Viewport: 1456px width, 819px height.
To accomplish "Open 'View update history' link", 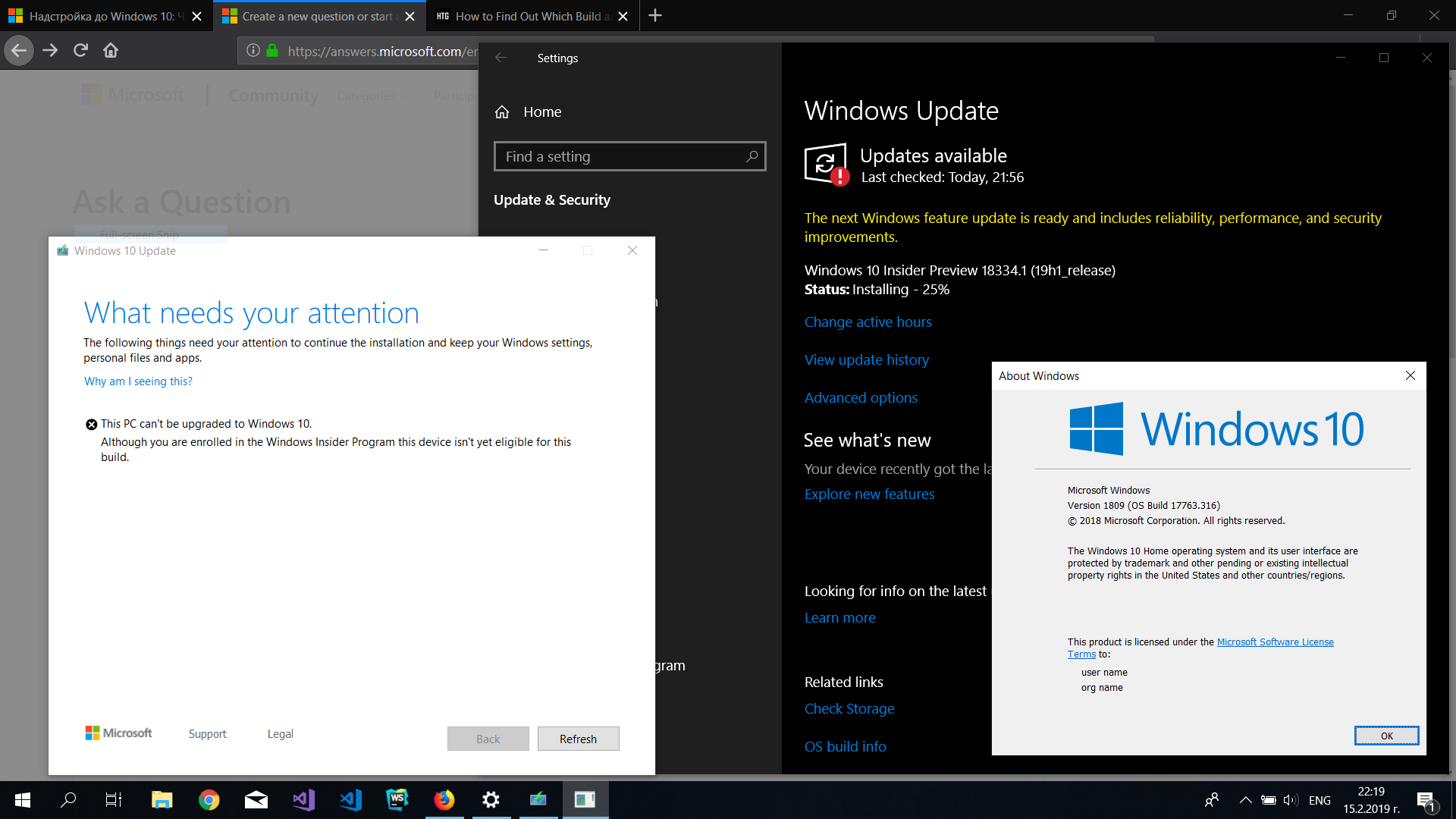I will click(867, 360).
